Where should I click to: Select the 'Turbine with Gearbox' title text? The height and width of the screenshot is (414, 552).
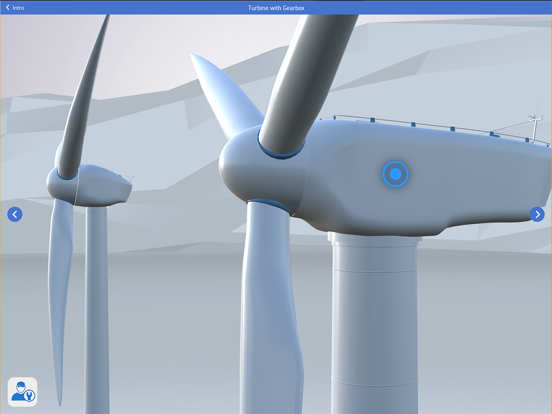(x=276, y=7)
